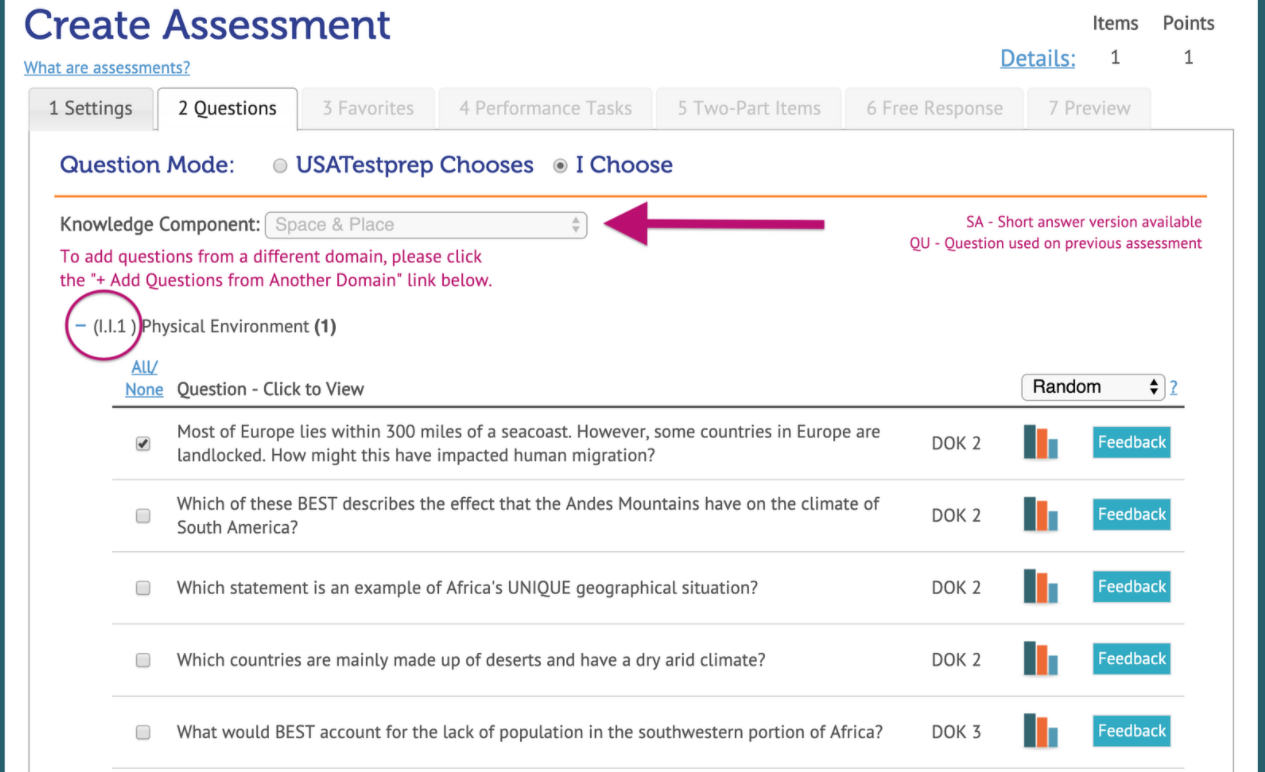
Task: Switch to the 1 Settings tab
Action: tap(91, 109)
